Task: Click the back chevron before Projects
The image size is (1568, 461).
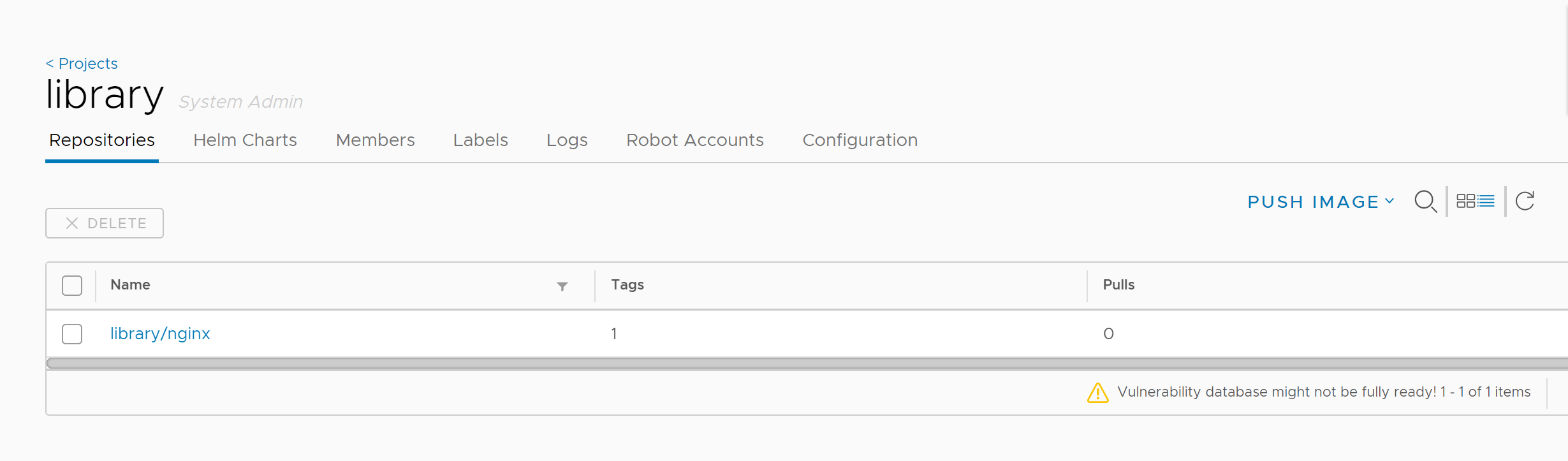Action: (50, 63)
